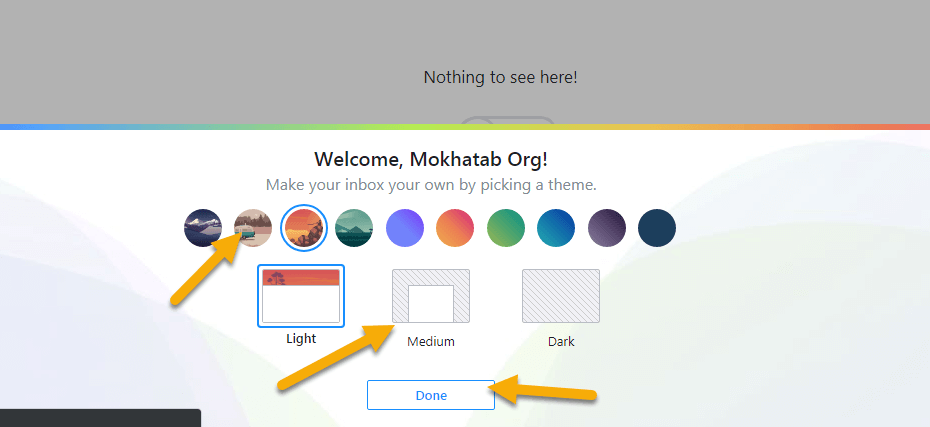Pick the green gradient theme circle

tap(506, 228)
